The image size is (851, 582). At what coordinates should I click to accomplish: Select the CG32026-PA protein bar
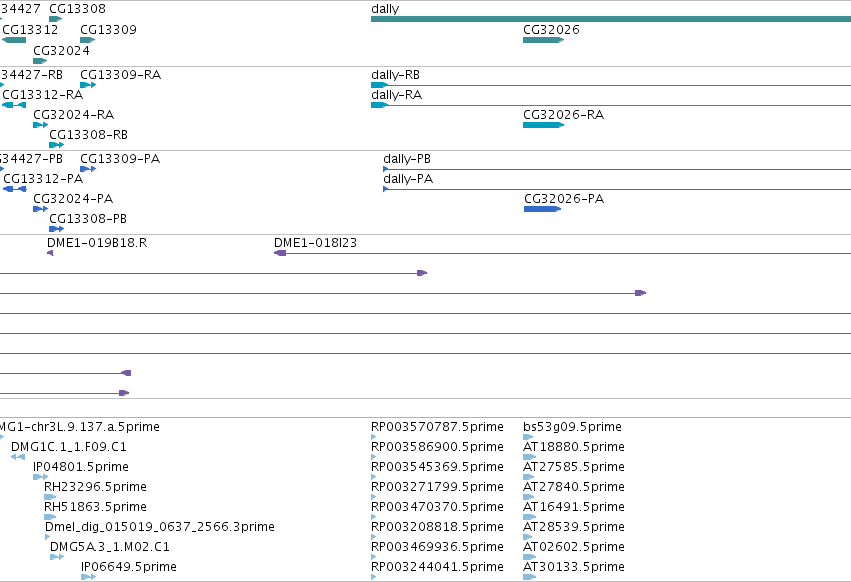pyautogui.click(x=542, y=209)
